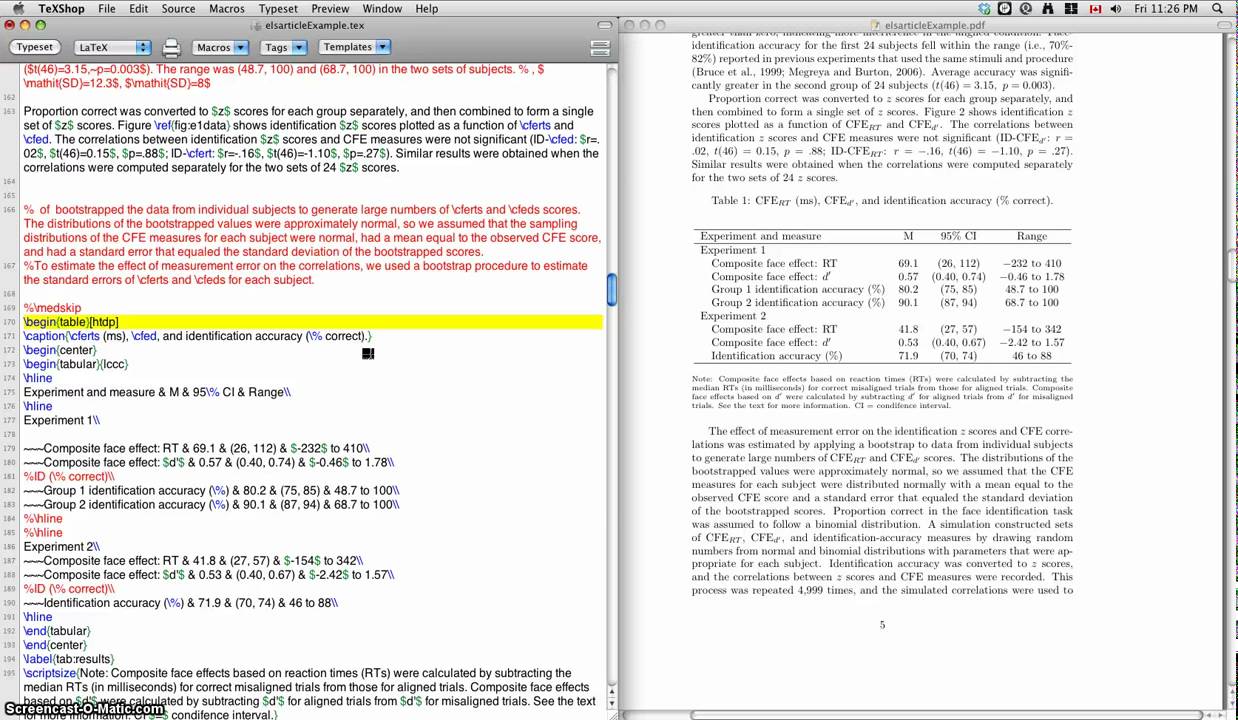The height and width of the screenshot is (720, 1238).
Task: Click the printer icon in the toolbar
Action: pos(171,47)
